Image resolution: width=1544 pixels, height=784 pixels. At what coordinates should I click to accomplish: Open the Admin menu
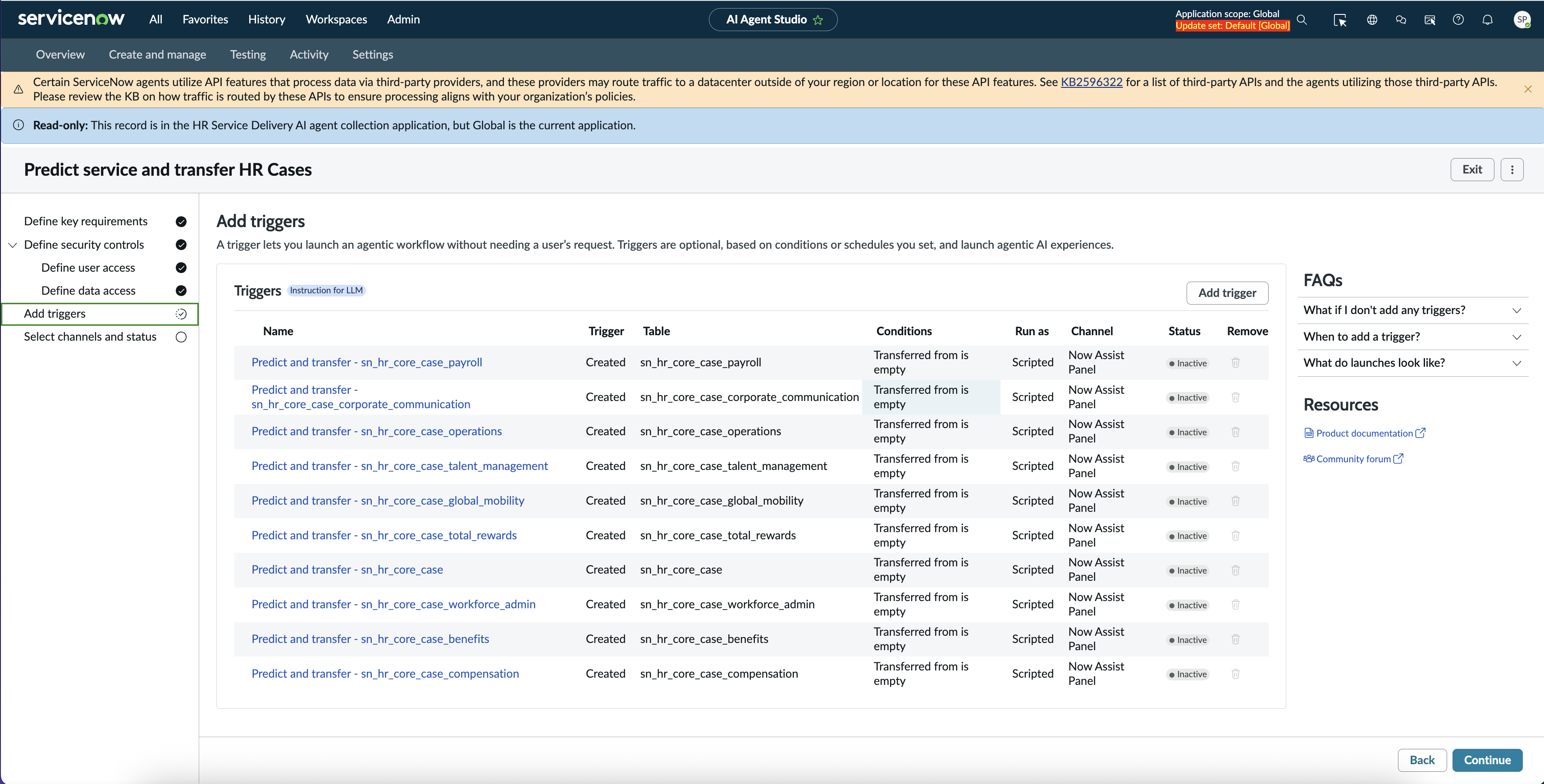point(403,19)
